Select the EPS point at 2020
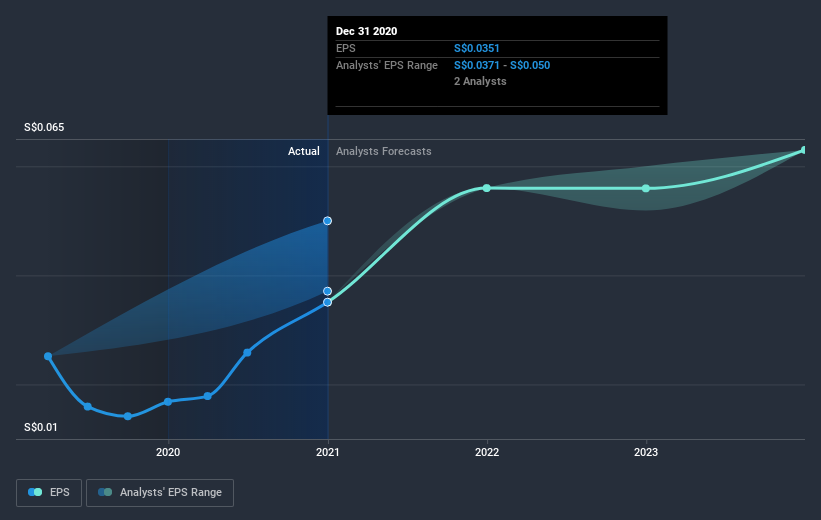 click(168, 402)
